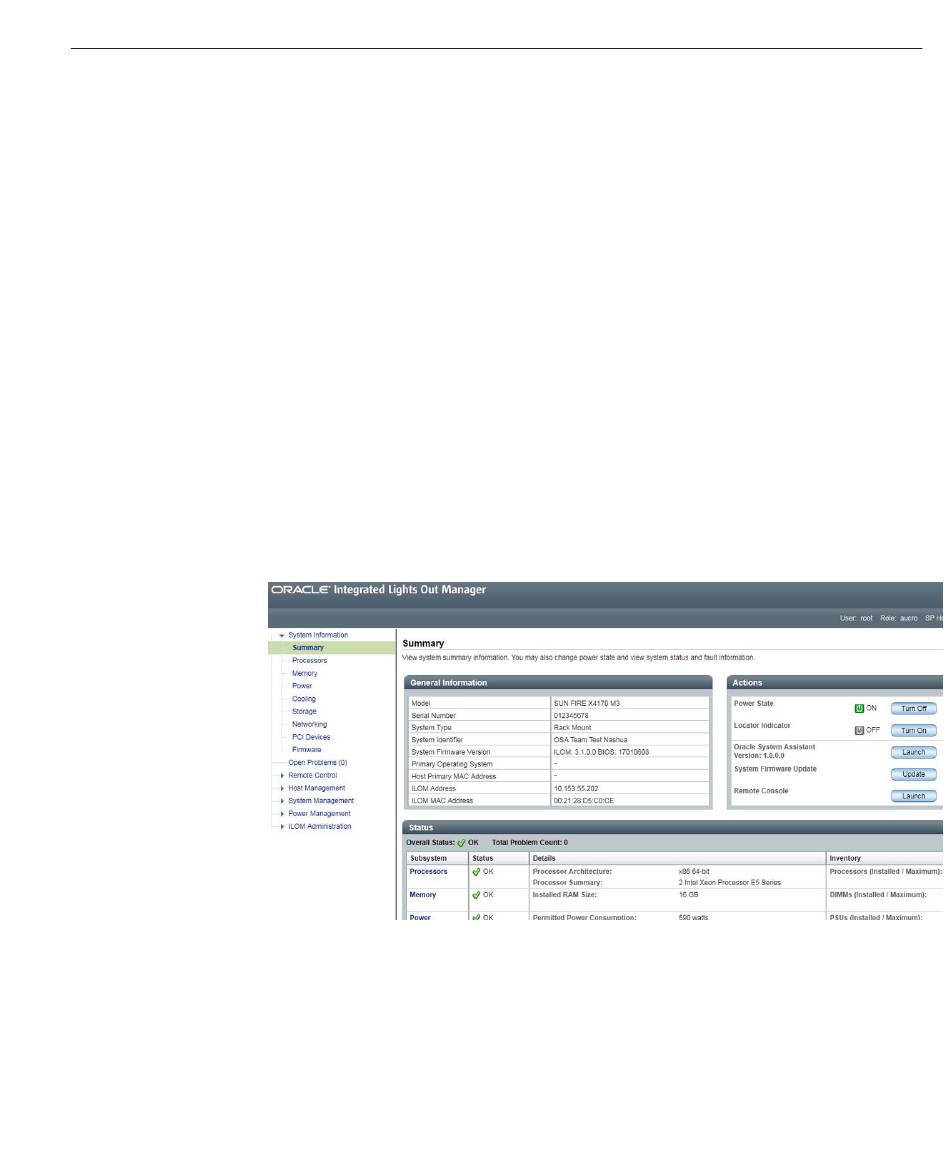
Task: Click the Rack Mount system type value
Action: 572,728
